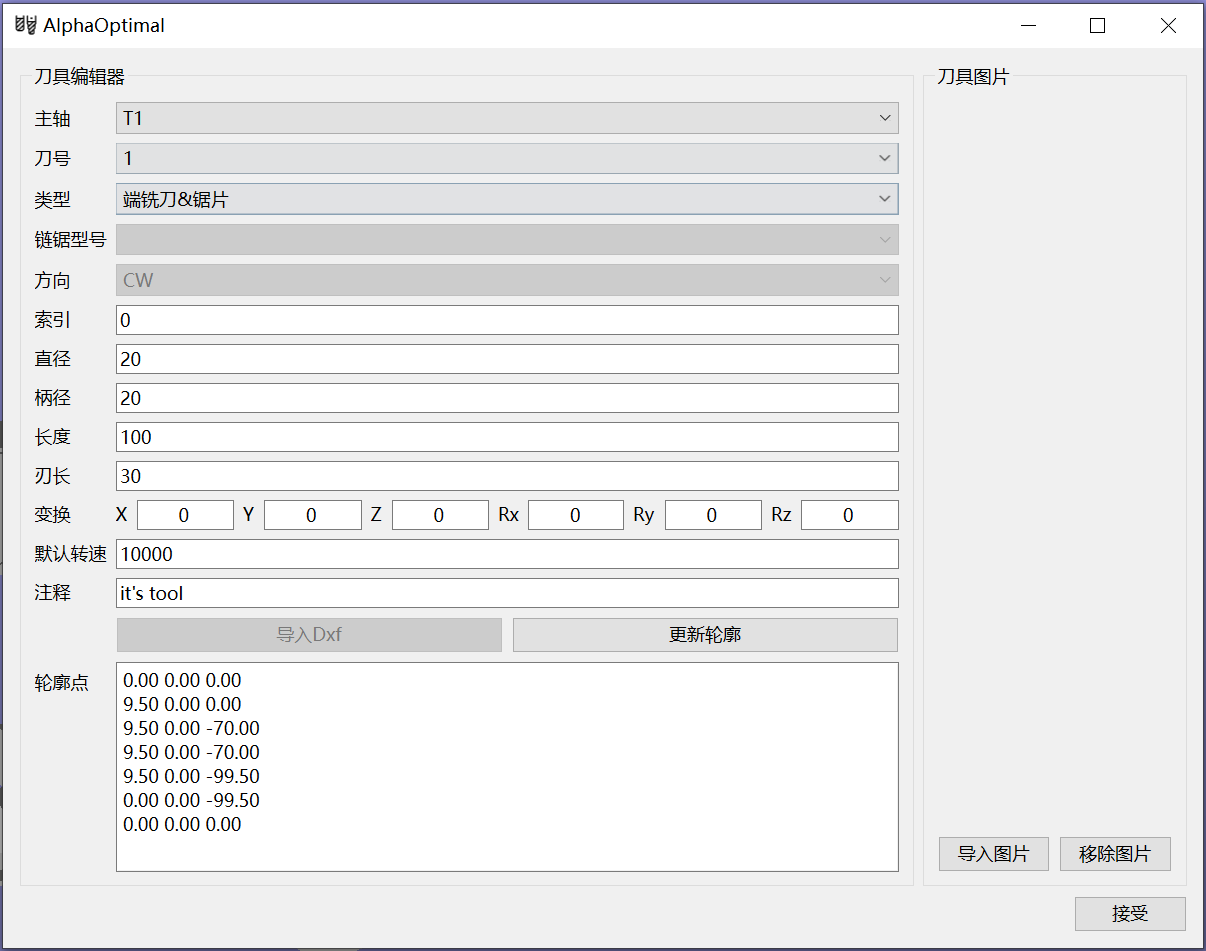Click into the 直径 field
Viewport: 1206px width, 951px height.
tap(507, 359)
